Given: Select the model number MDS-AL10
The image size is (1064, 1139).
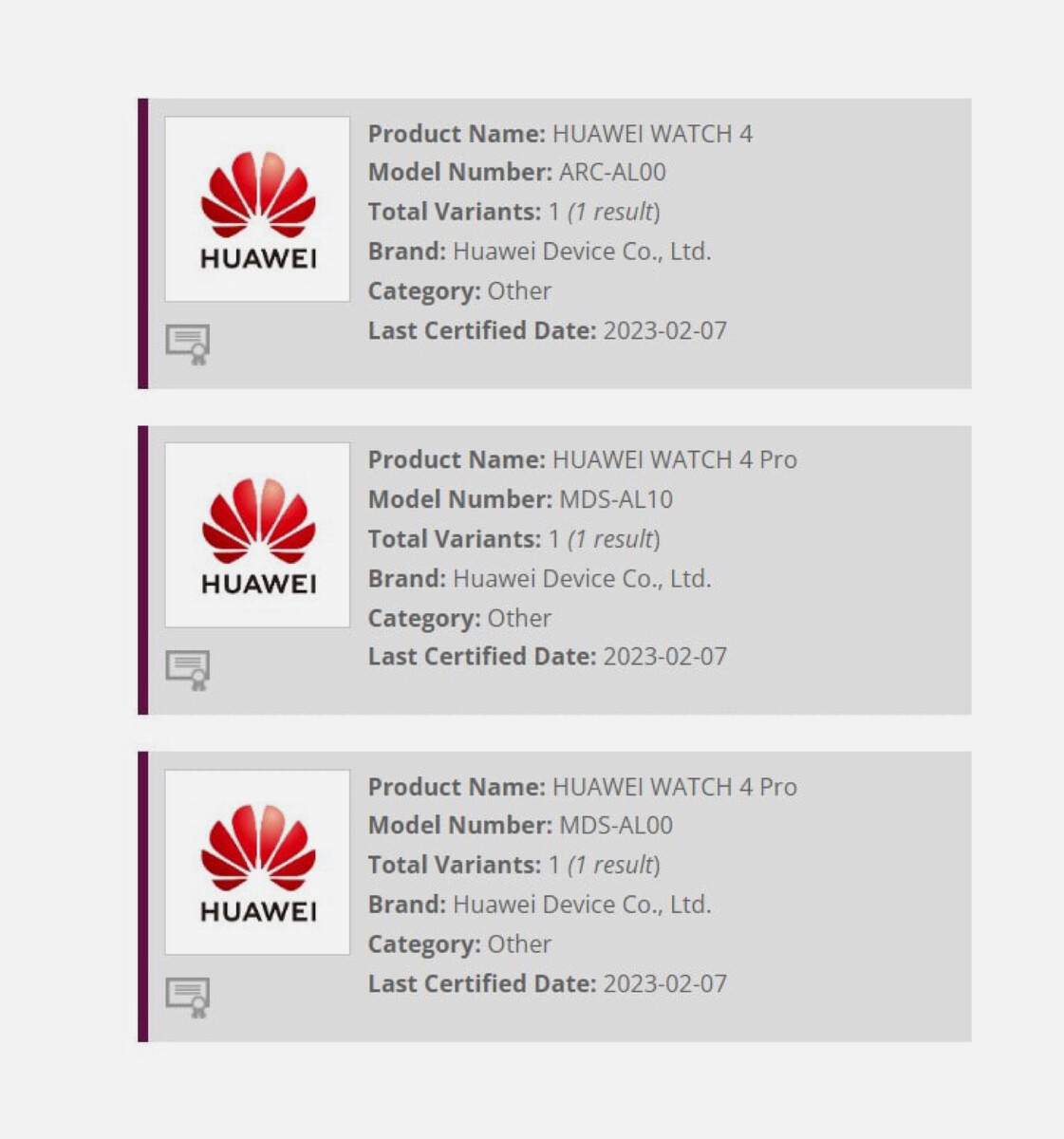Looking at the screenshot, I should pos(615,499).
